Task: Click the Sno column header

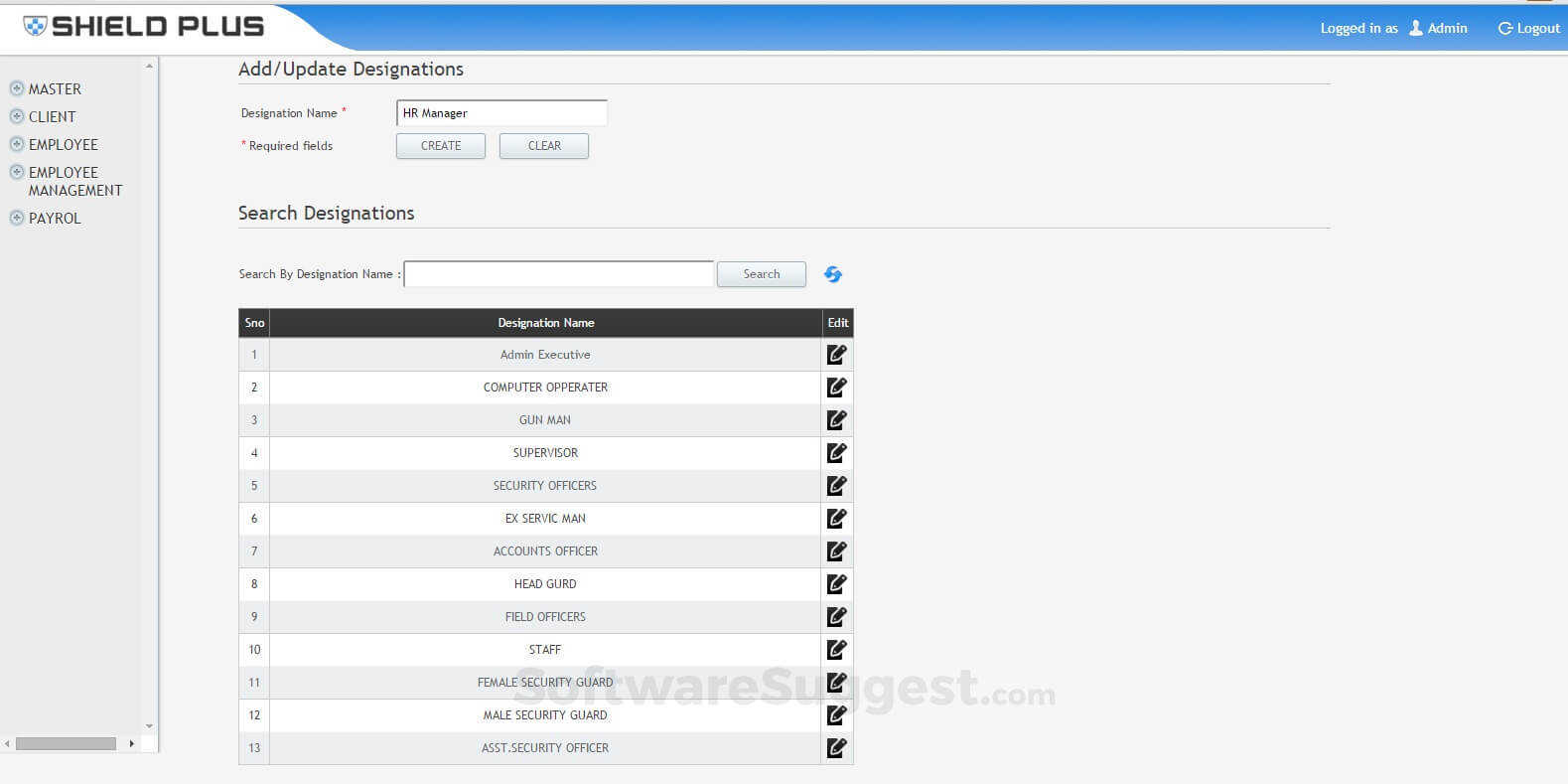Action: point(254,323)
